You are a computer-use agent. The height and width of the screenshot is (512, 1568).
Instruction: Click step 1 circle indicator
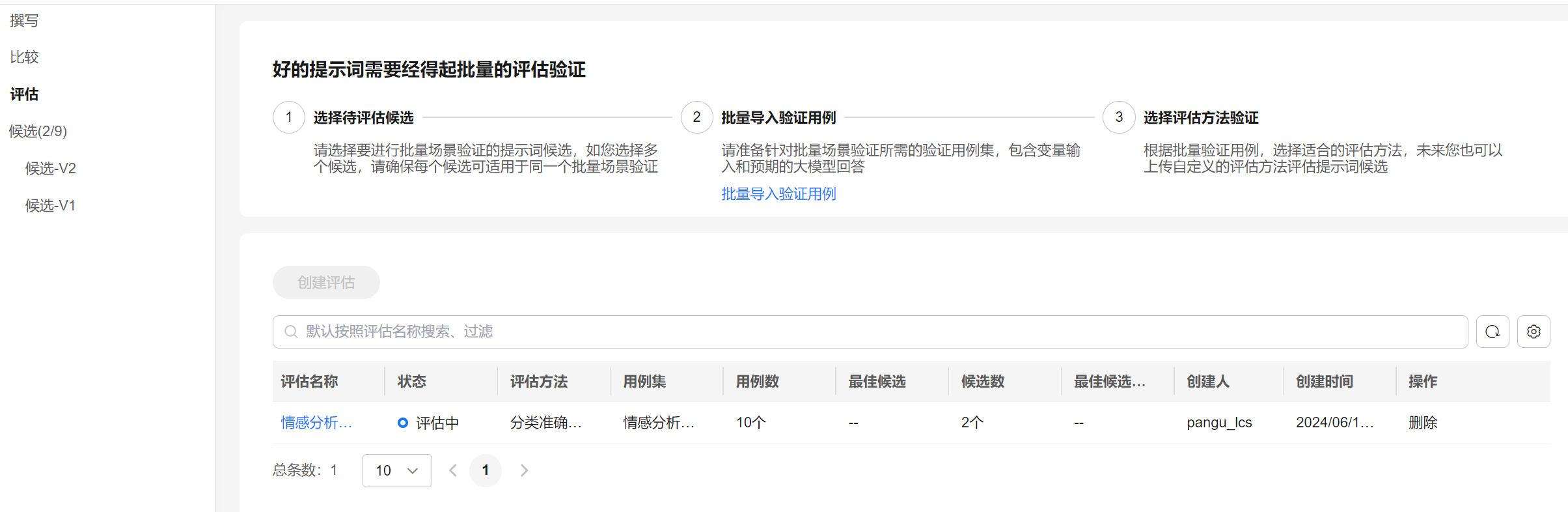pyautogui.click(x=289, y=117)
